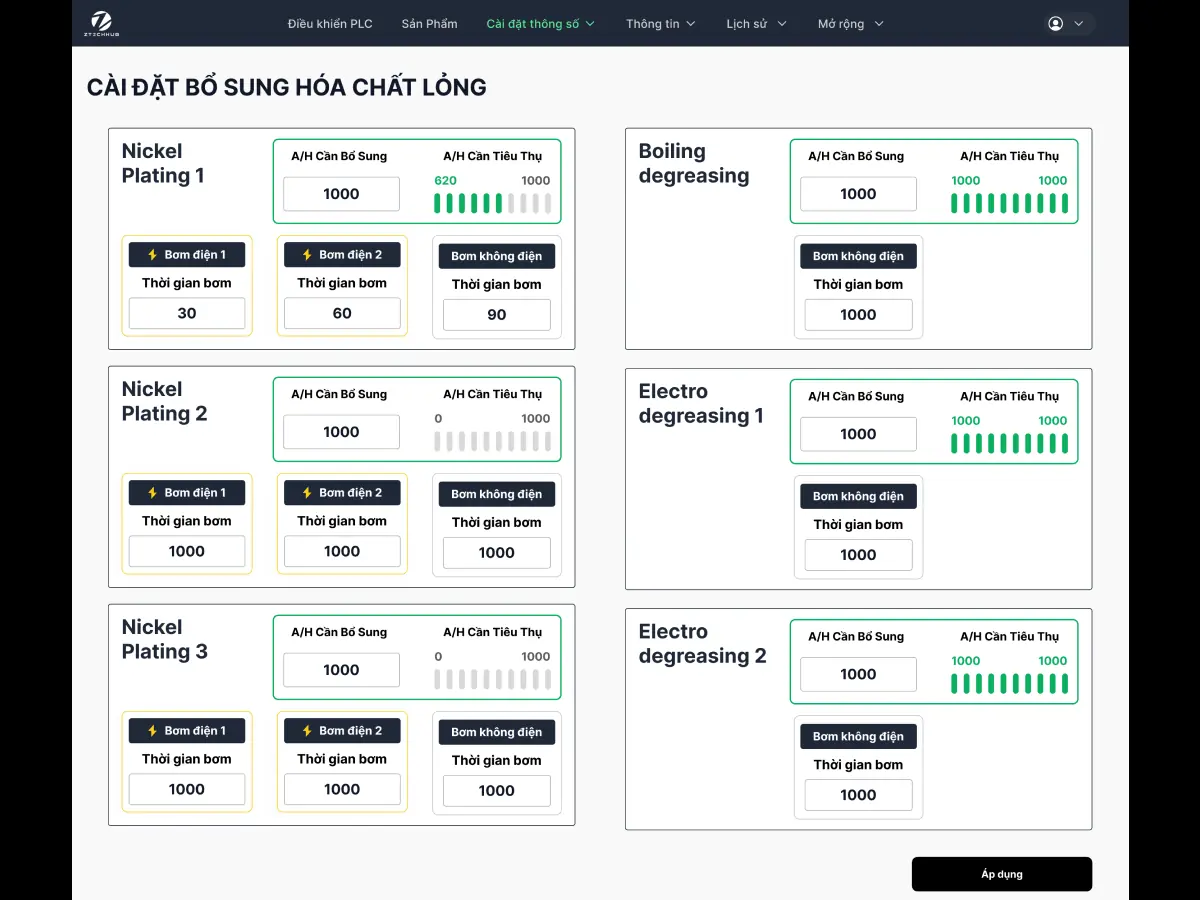Edit A/H Cần Bổ Sung for Nickel Plating 2
This screenshot has width=1200, height=900.
coord(341,432)
